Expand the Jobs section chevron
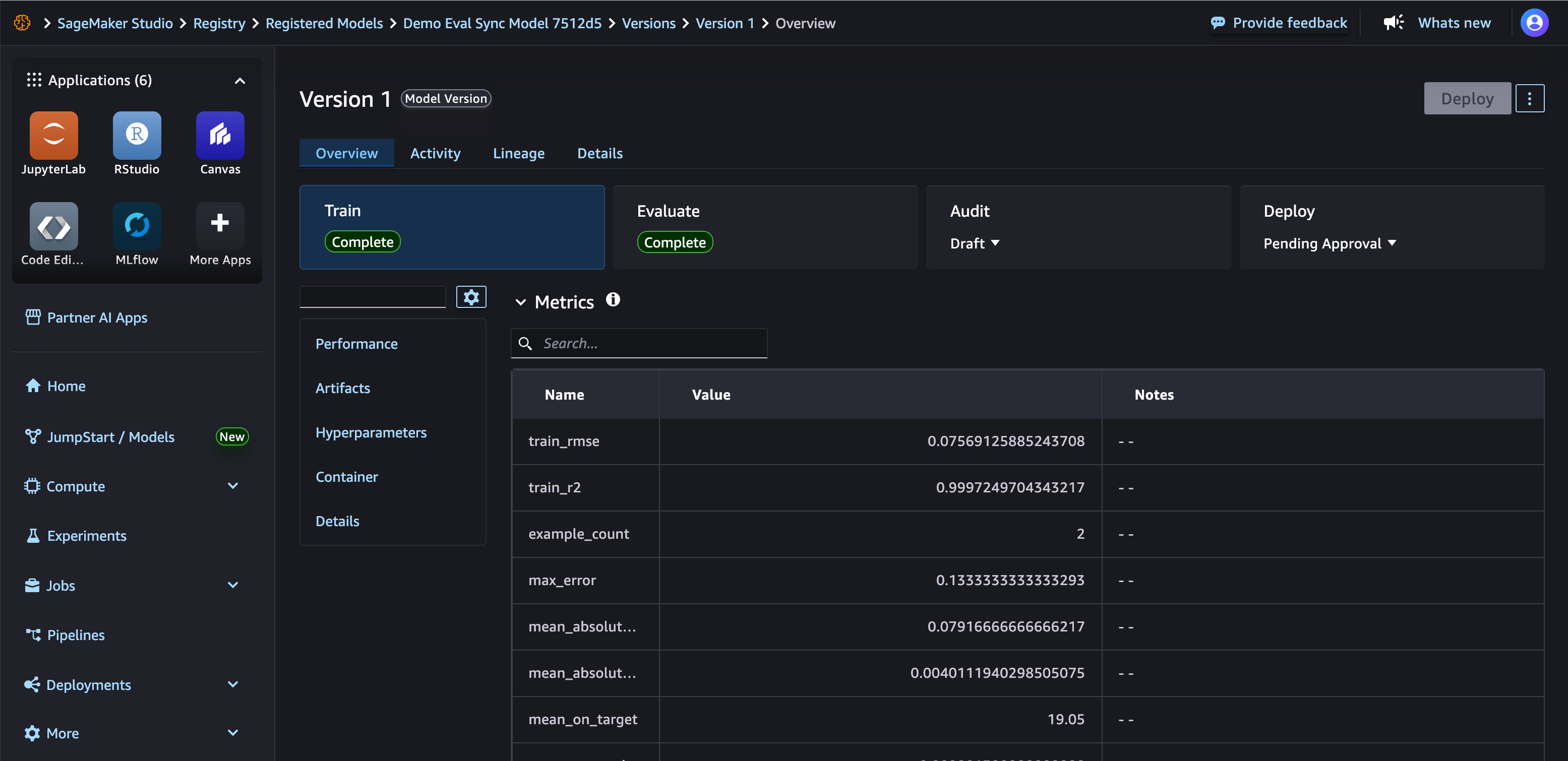 point(232,585)
